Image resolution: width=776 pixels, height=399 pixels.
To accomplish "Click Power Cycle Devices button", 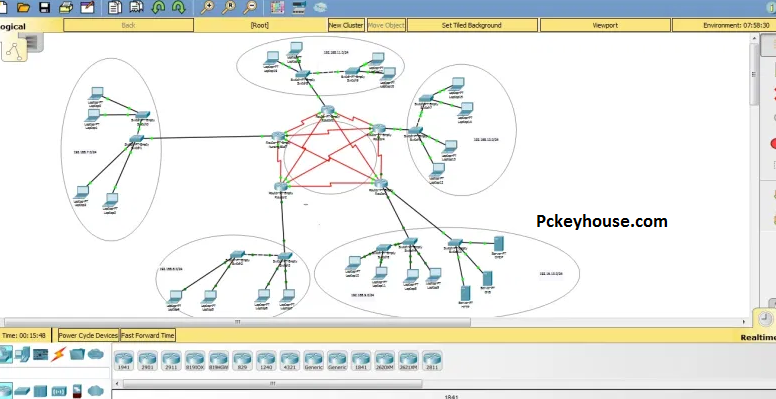I will point(89,335).
